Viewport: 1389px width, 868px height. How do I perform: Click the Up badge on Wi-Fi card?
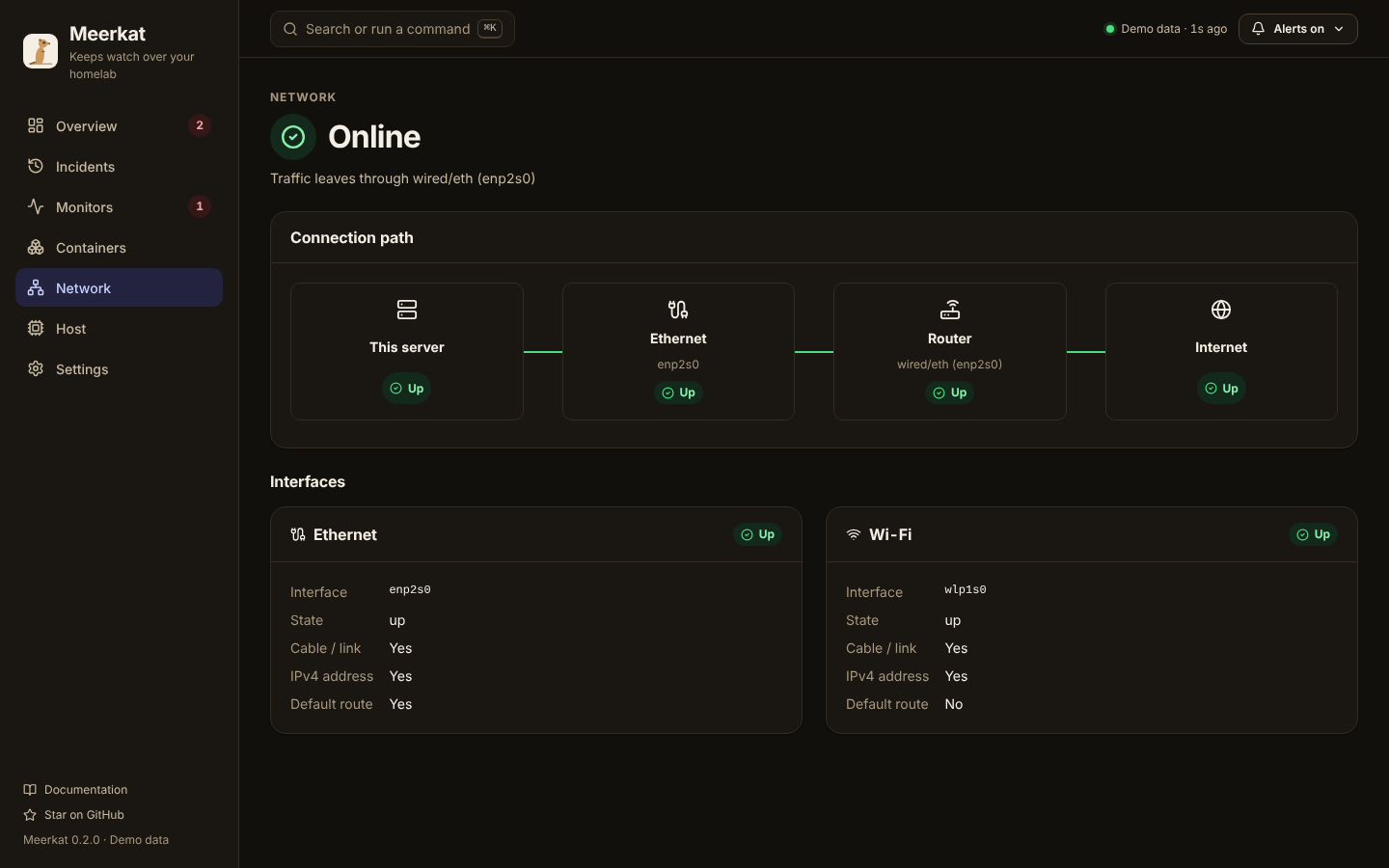click(x=1314, y=534)
